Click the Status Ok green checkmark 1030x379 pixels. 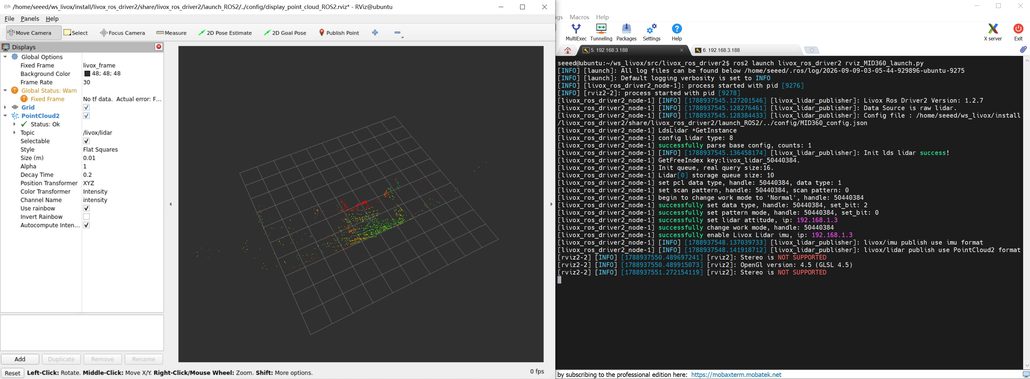coord(24,123)
